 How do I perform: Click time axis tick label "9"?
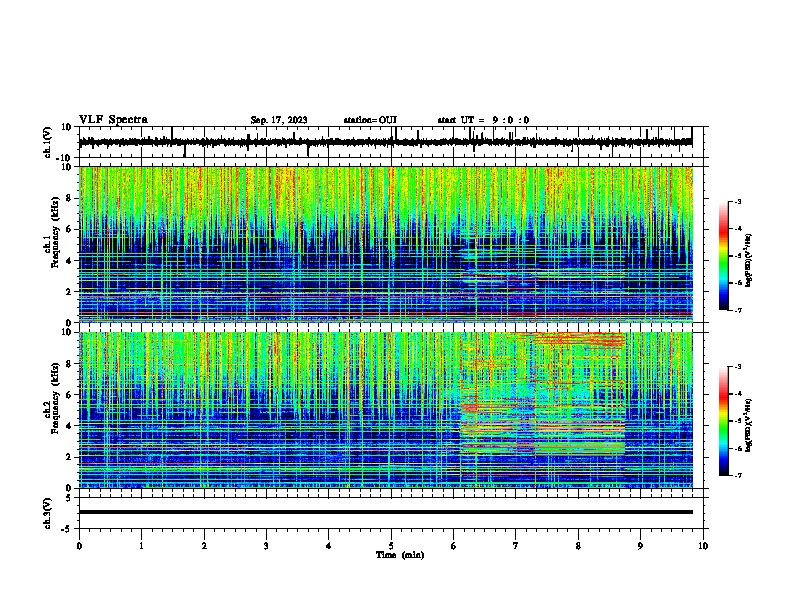(x=640, y=546)
